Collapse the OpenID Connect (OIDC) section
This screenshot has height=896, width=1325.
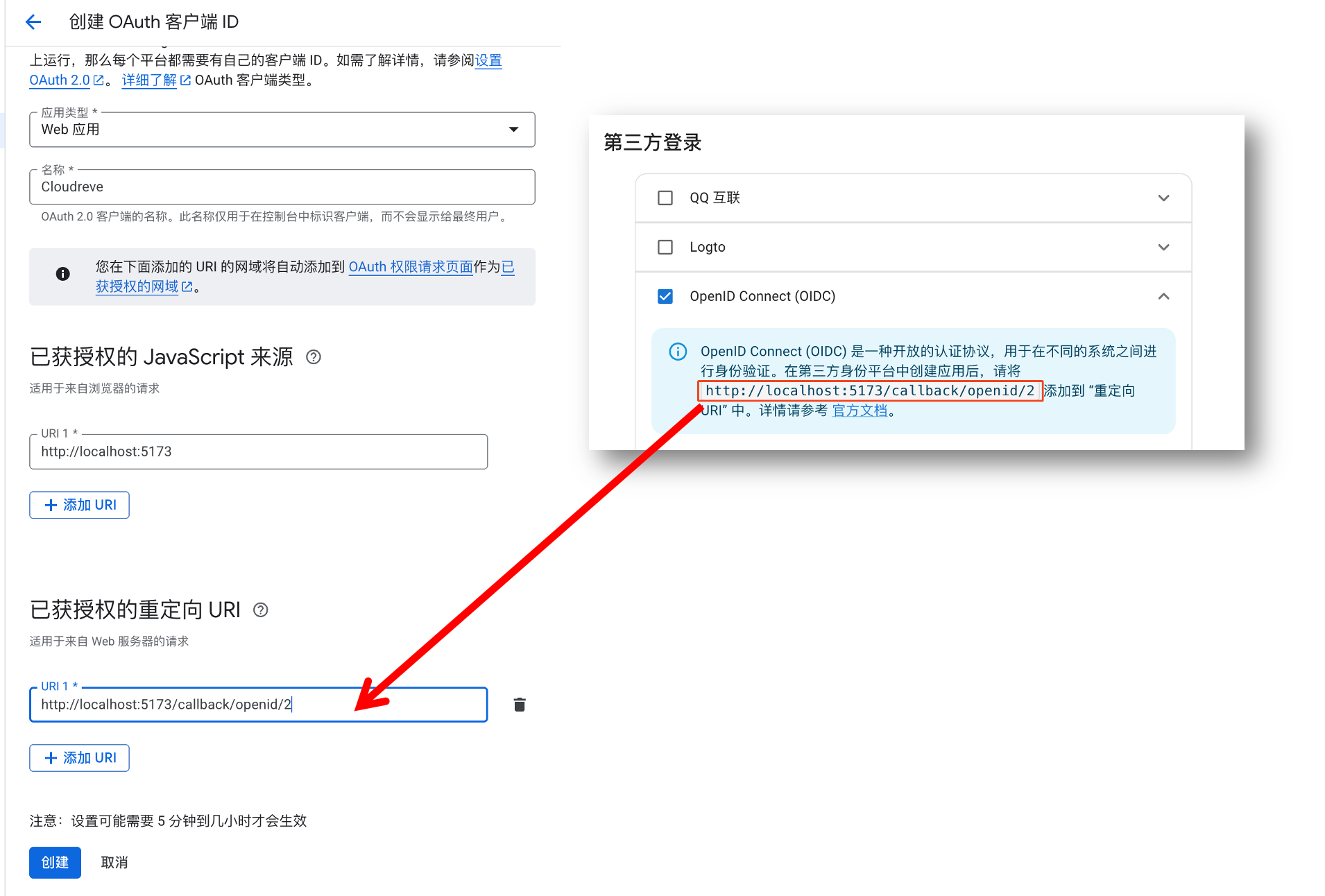pos(1163,296)
